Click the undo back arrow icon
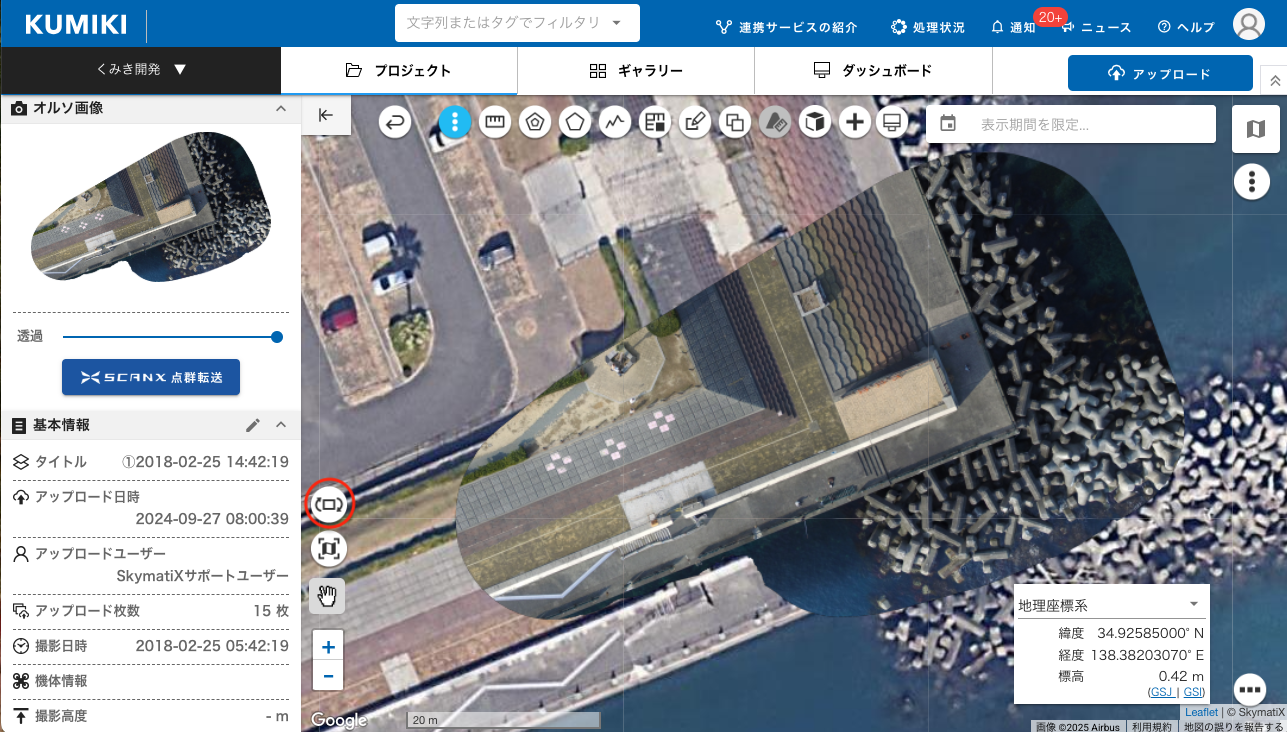Viewport: 1287px width, 732px height. click(x=396, y=122)
